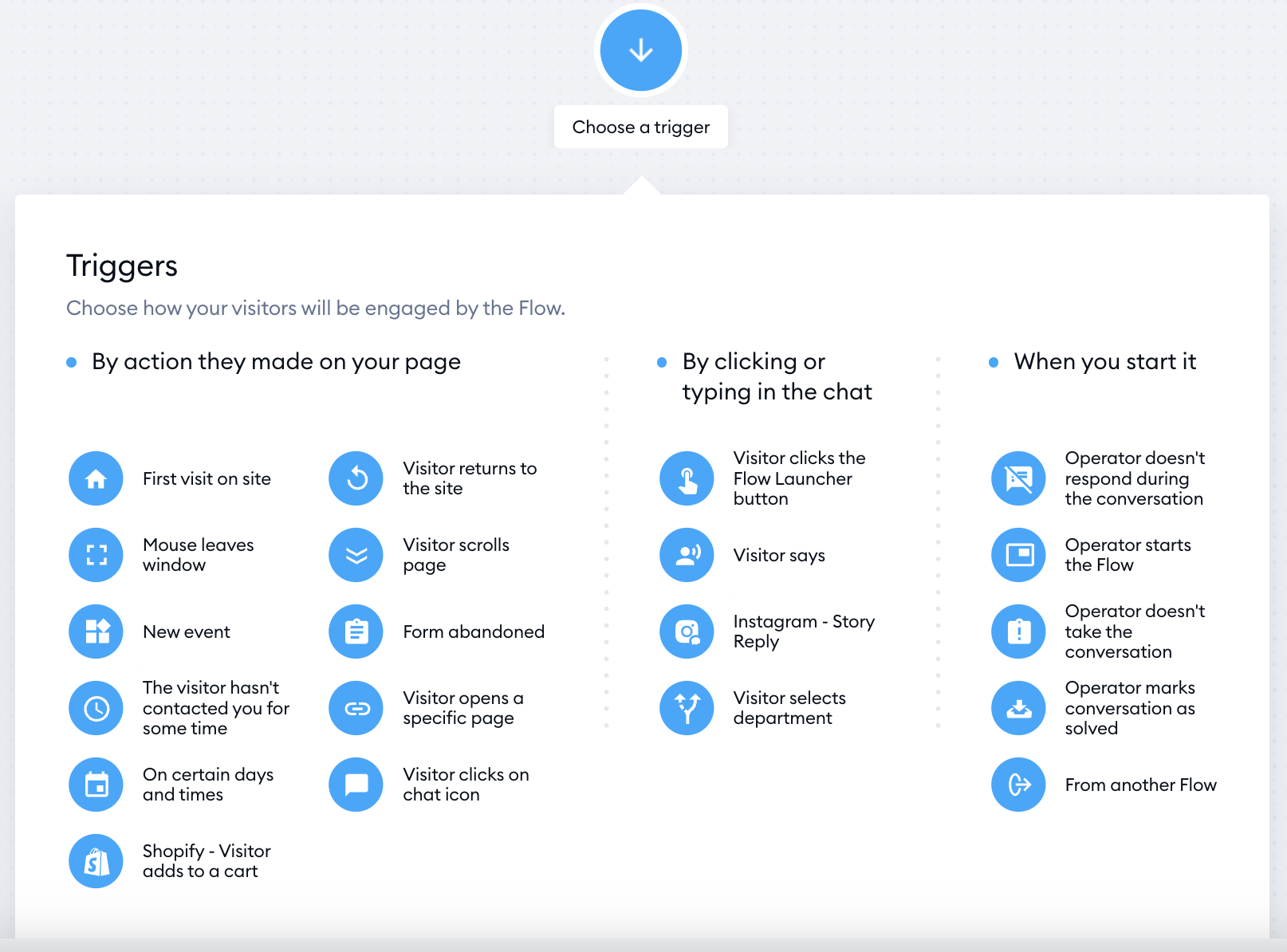Choose the Form abandoned clipboard icon
The height and width of the screenshot is (952, 1287).
click(x=356, y=631)
